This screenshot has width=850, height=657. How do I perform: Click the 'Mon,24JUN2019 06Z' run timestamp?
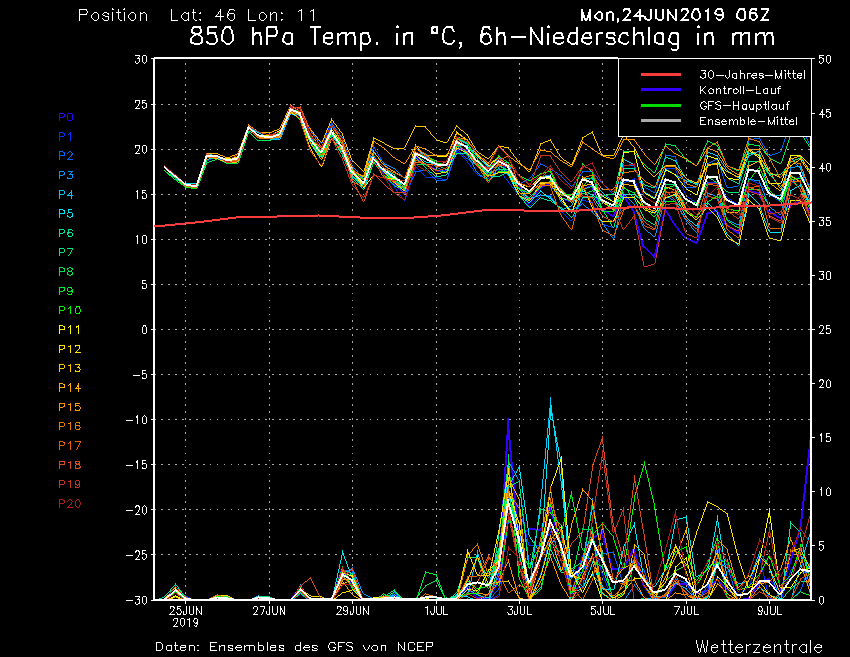click(674, 15)
